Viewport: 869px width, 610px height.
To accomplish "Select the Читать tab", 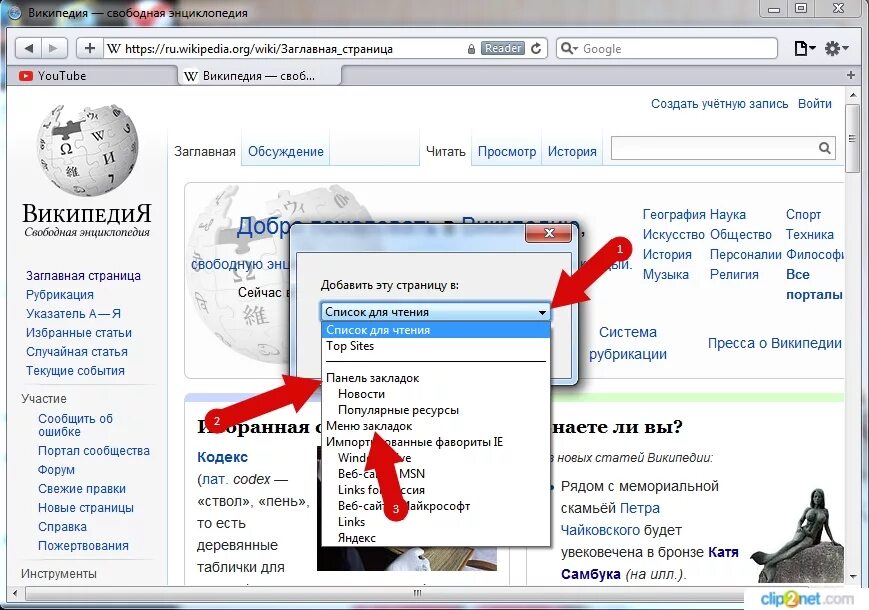I will pyautogui.click(x=446, y=151).
